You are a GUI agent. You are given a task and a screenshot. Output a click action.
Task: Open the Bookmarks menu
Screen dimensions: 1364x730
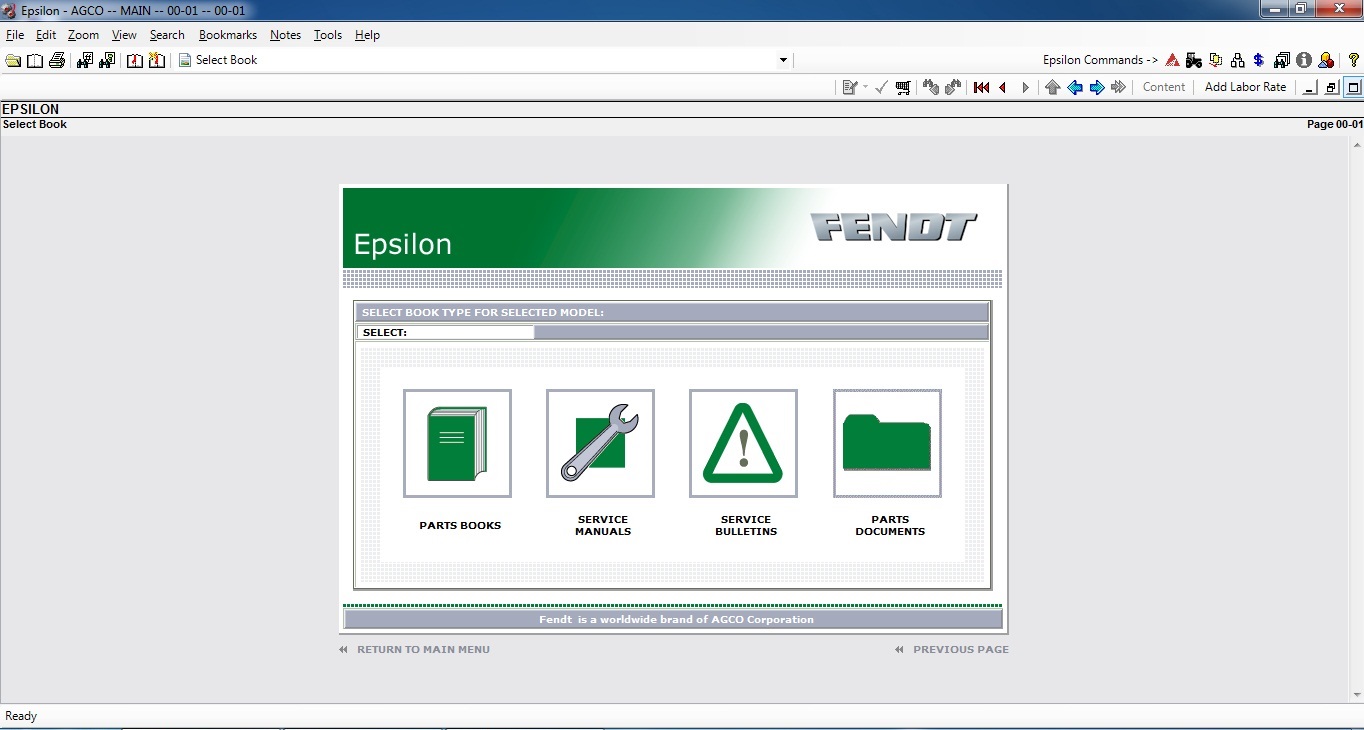(228, 35)
